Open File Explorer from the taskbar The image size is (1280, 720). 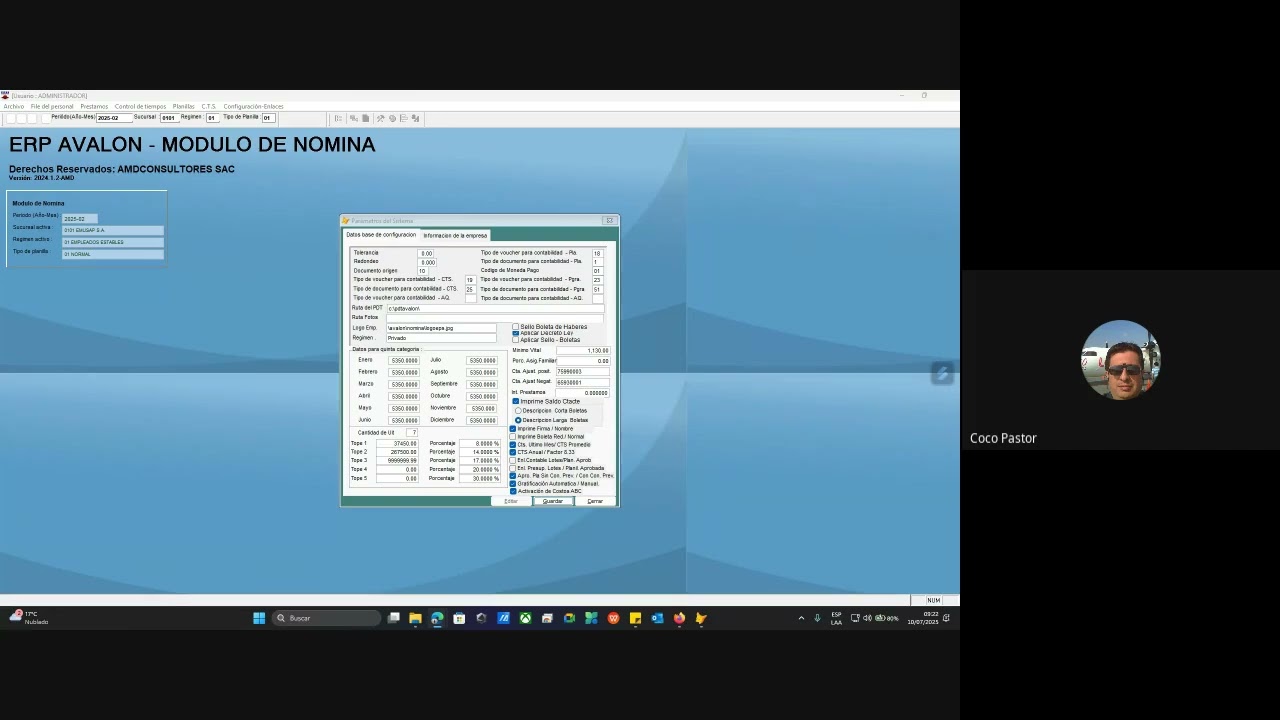[x=415, y=618]
